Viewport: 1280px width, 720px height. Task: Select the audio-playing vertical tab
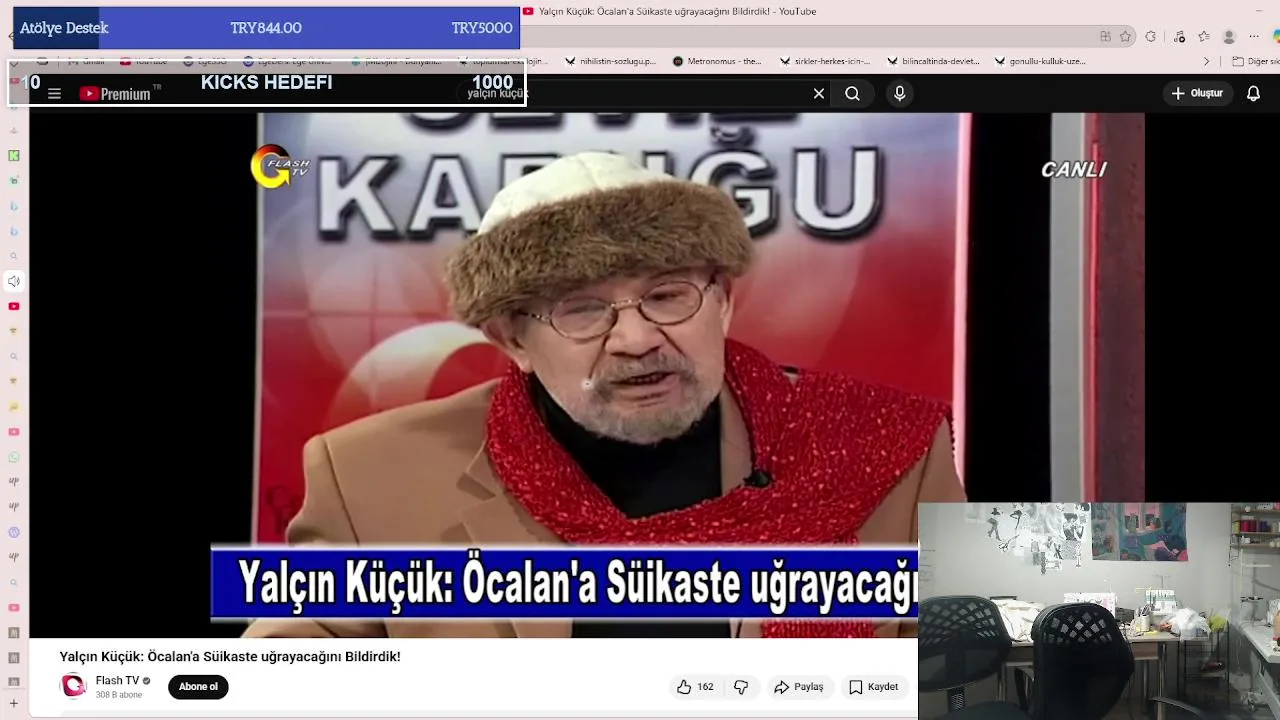tap(14, 281)
